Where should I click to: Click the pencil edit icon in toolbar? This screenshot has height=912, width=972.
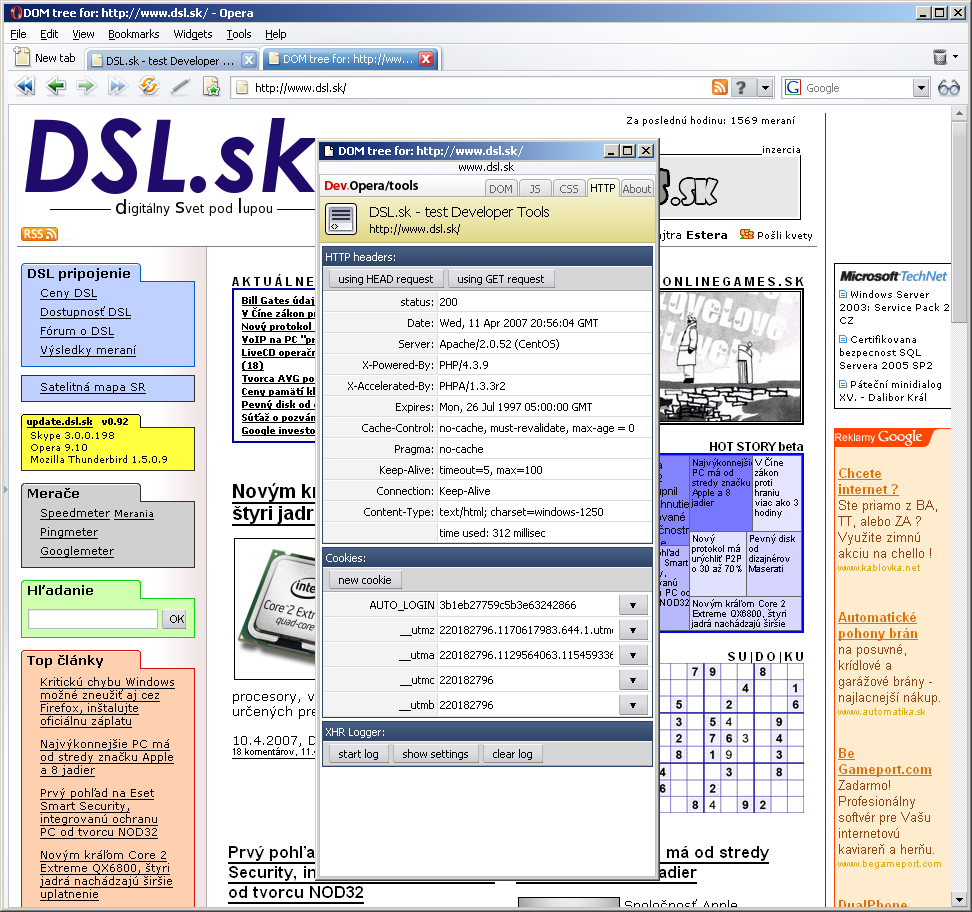tap(180, 87)
